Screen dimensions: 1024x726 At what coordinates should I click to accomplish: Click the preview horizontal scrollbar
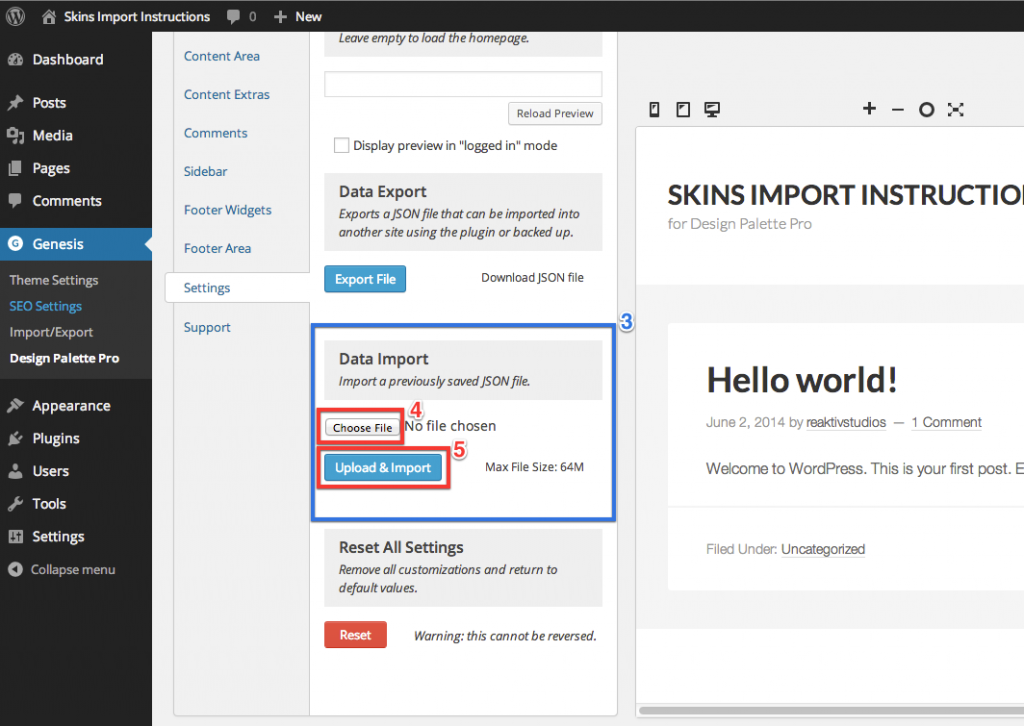coord(831,710)
